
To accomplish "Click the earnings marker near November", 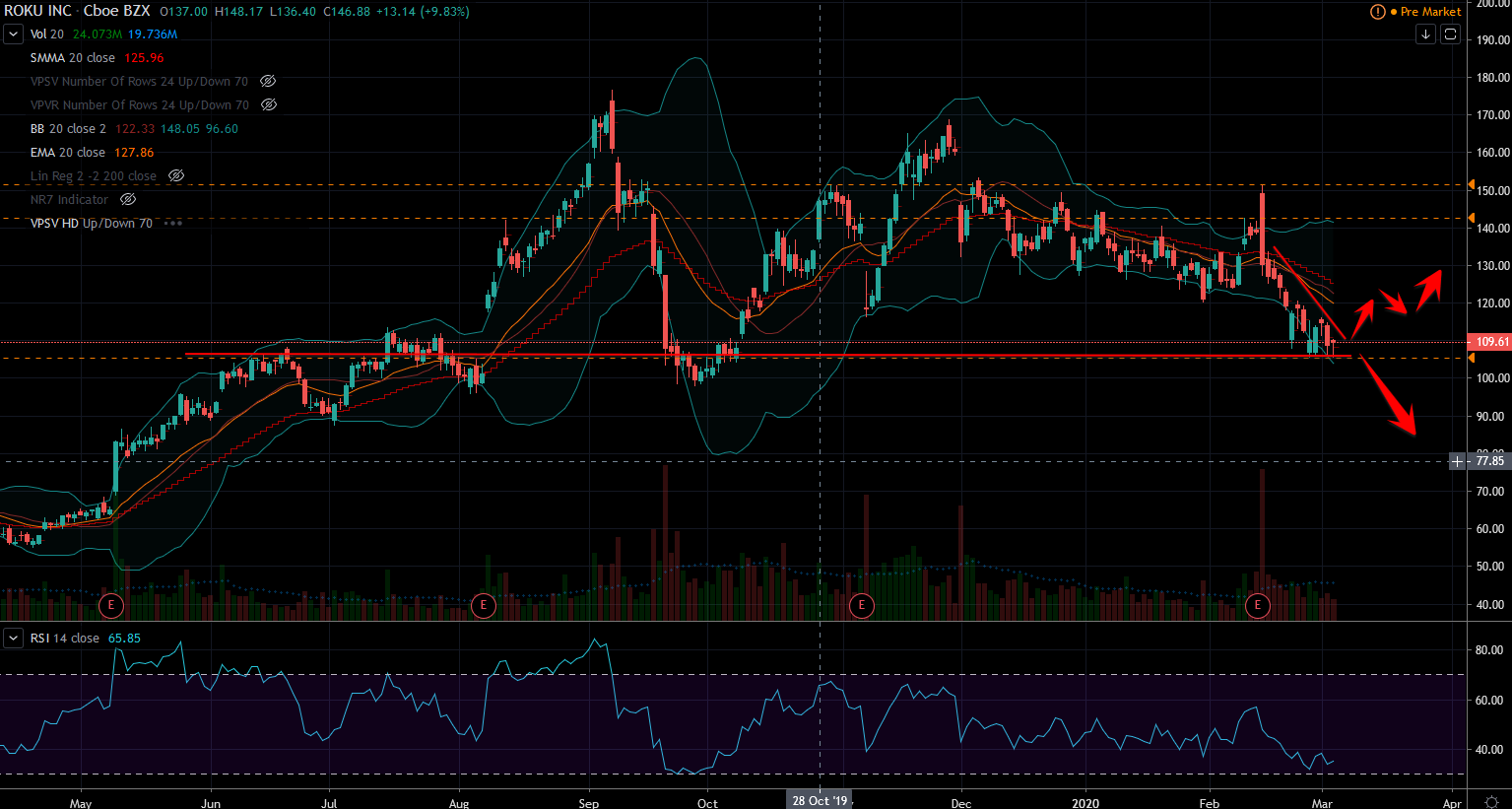I will (x=861, y=604).
